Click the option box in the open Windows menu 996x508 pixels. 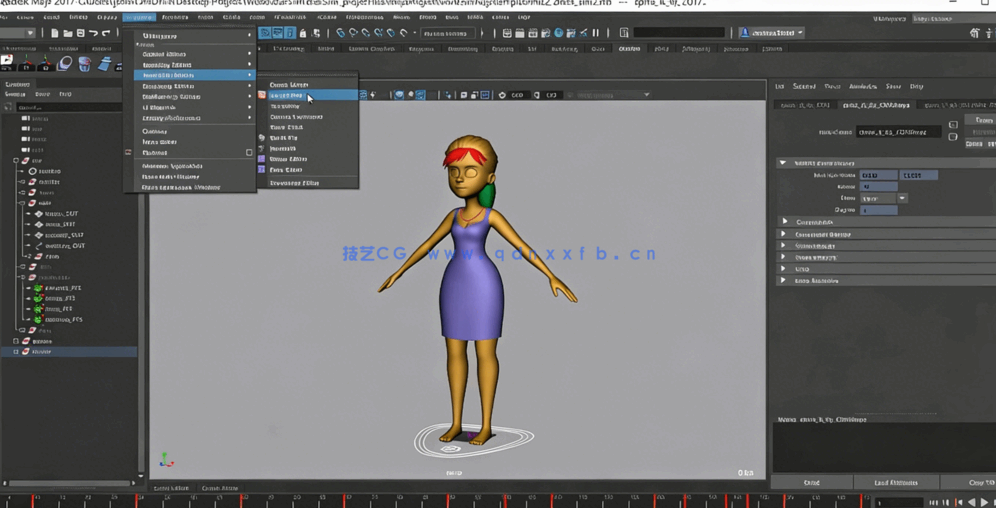tap(249, 153)
